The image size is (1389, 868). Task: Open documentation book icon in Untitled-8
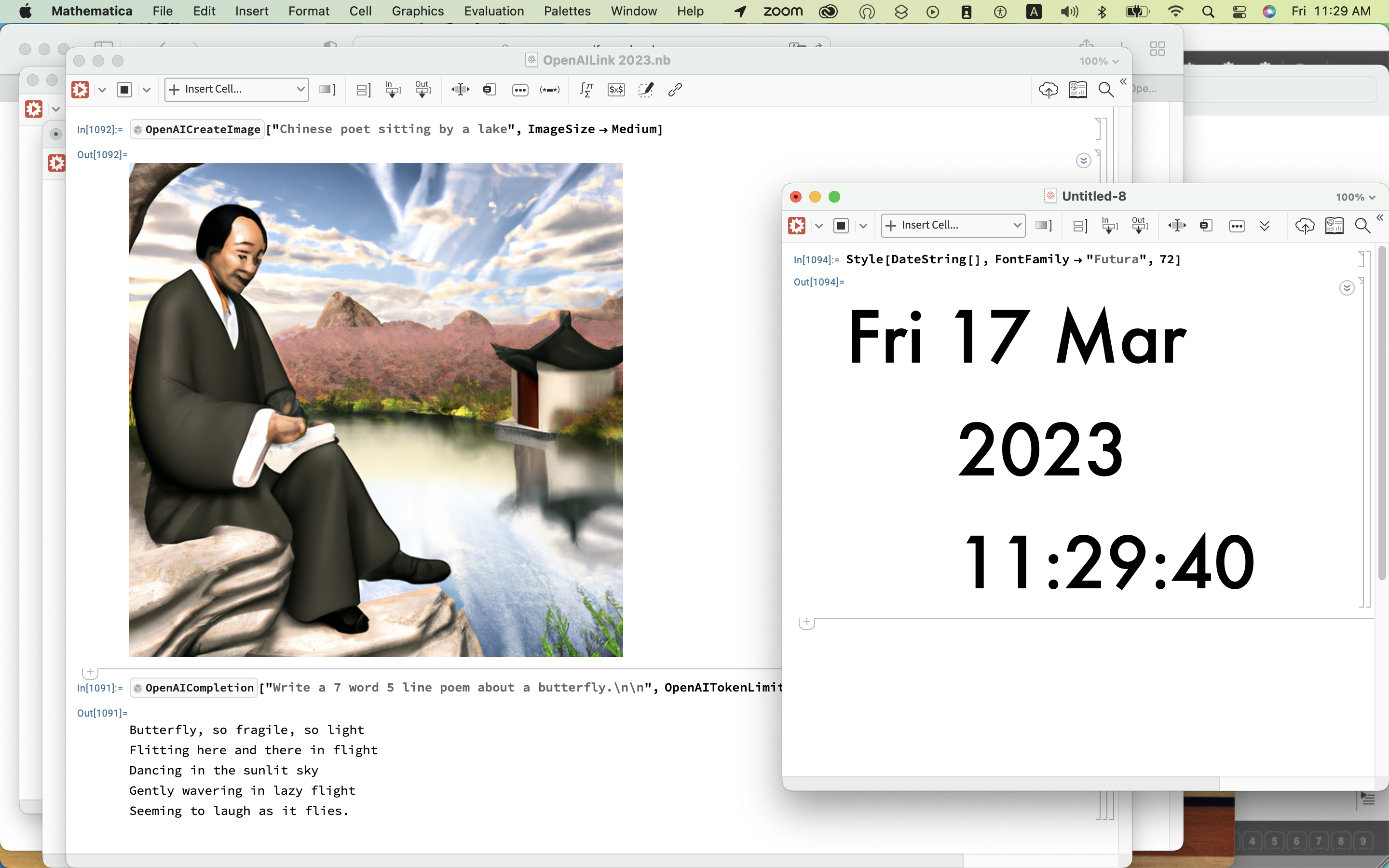1334,226
